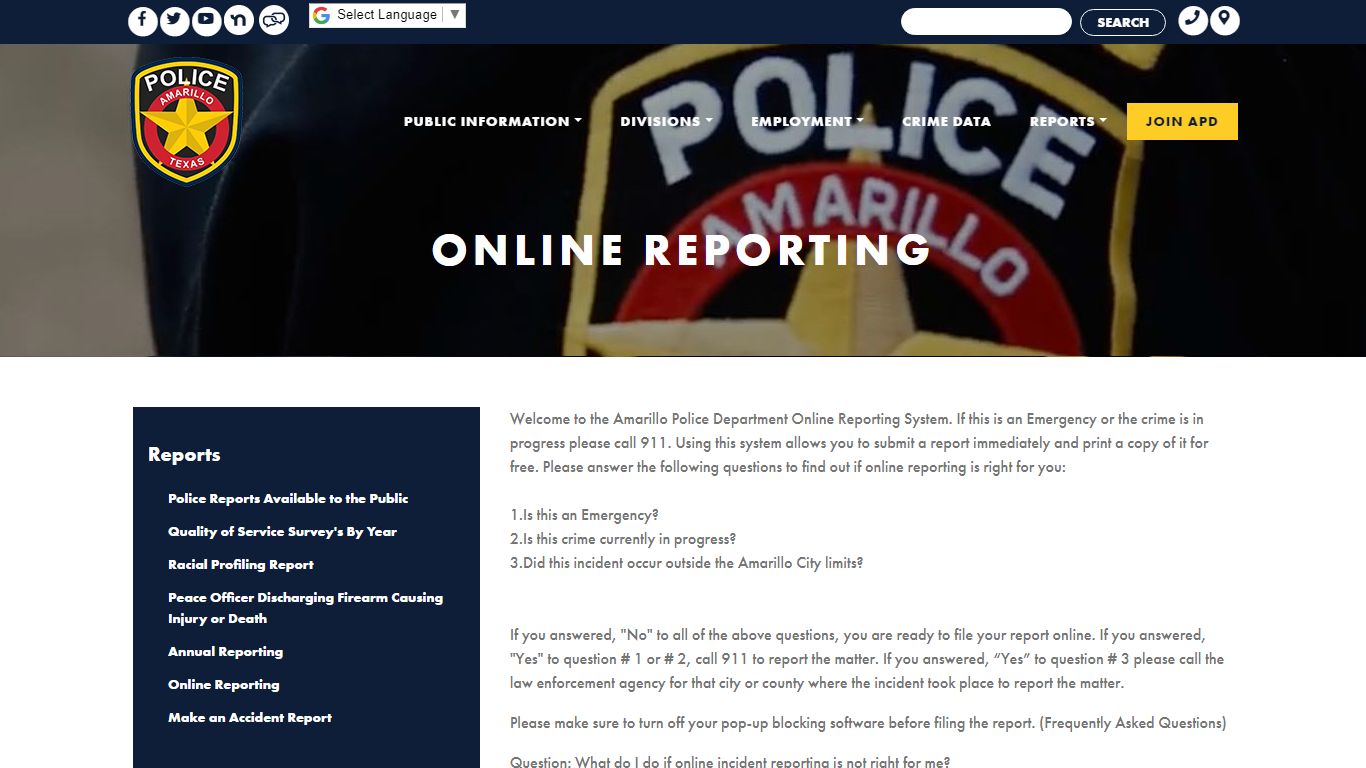Expand the Employment menu
This screenshot has height=768, width=1366.
coord(807,121)
